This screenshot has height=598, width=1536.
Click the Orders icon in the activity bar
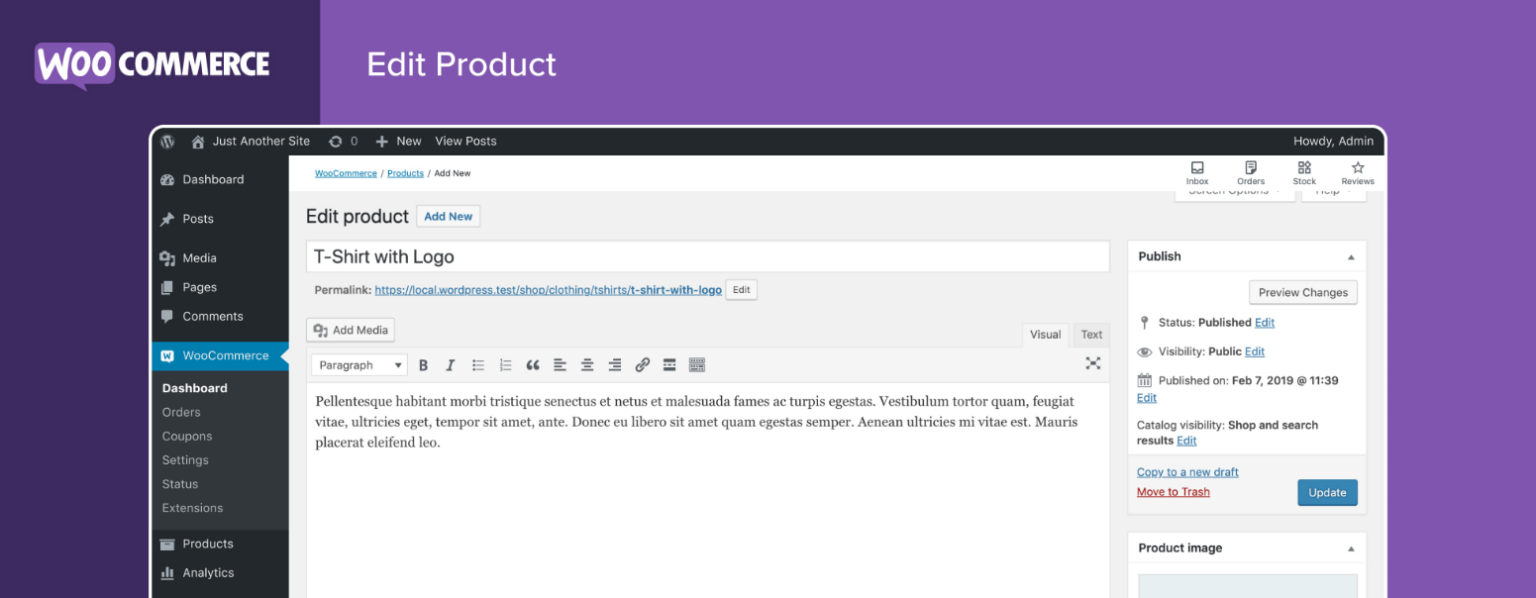(1250, 172)
